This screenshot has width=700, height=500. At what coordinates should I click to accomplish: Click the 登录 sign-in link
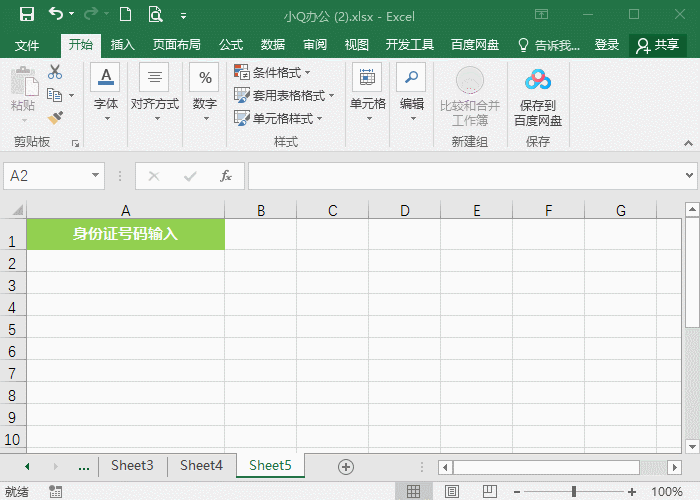coord(607,45)
